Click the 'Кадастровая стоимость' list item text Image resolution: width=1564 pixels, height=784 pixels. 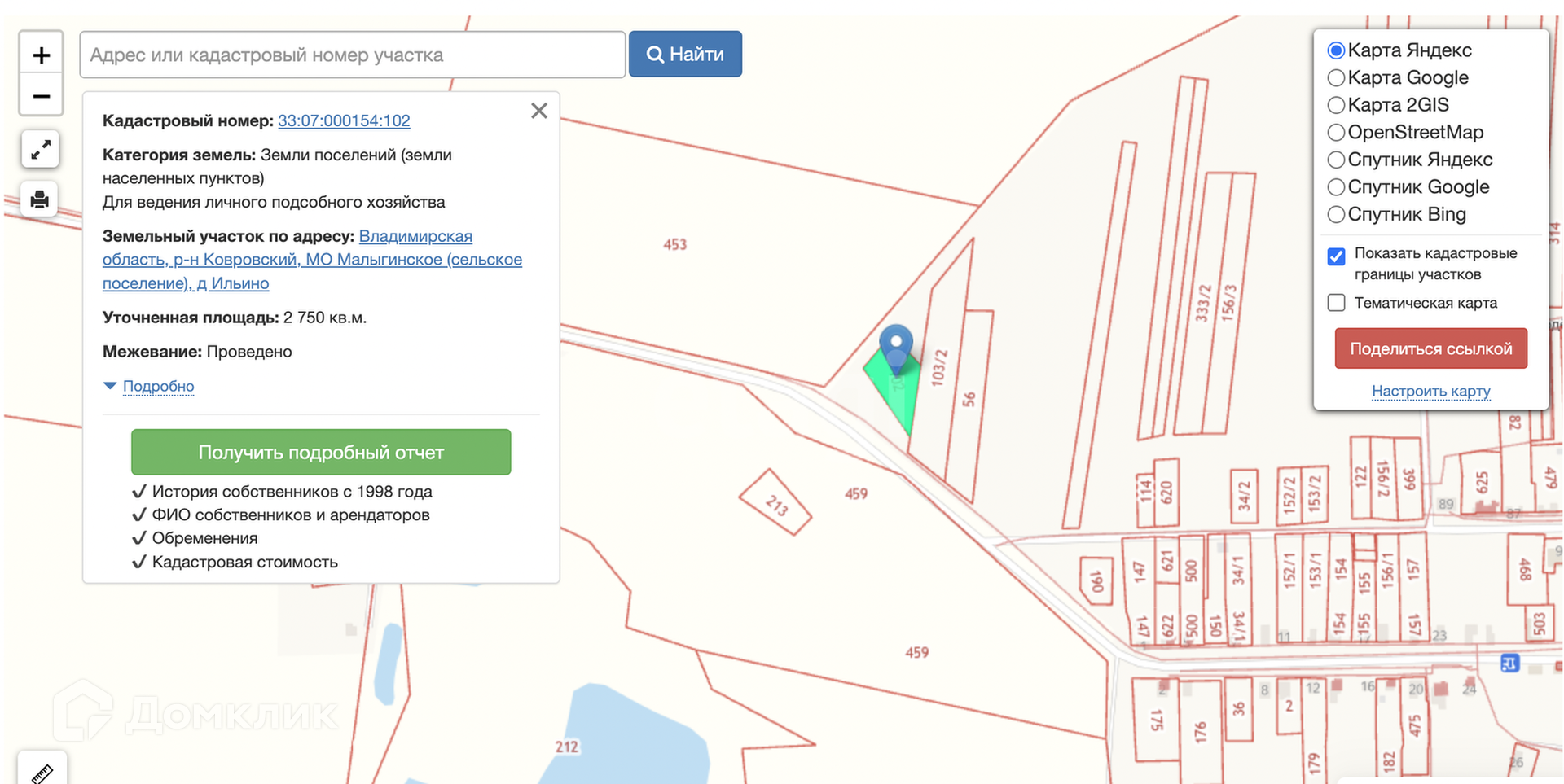coord(245,562)
